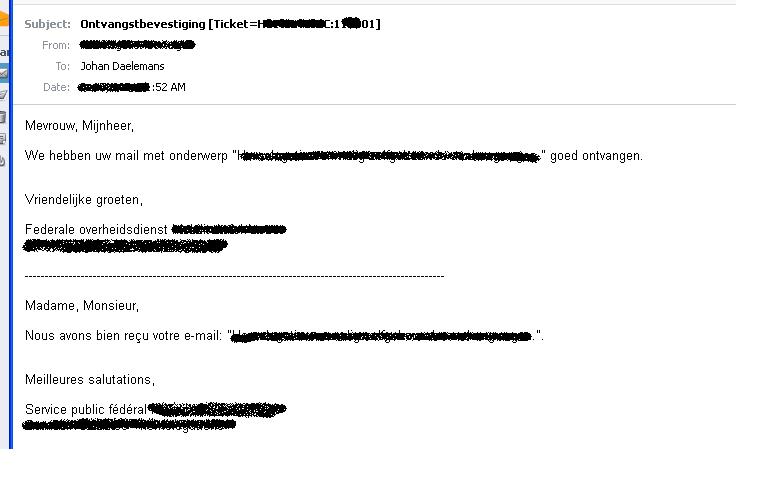Viewport: 766px width, 477px height.
Task: Click the sidebar icon below the envelope
Action: pos(4,95)
